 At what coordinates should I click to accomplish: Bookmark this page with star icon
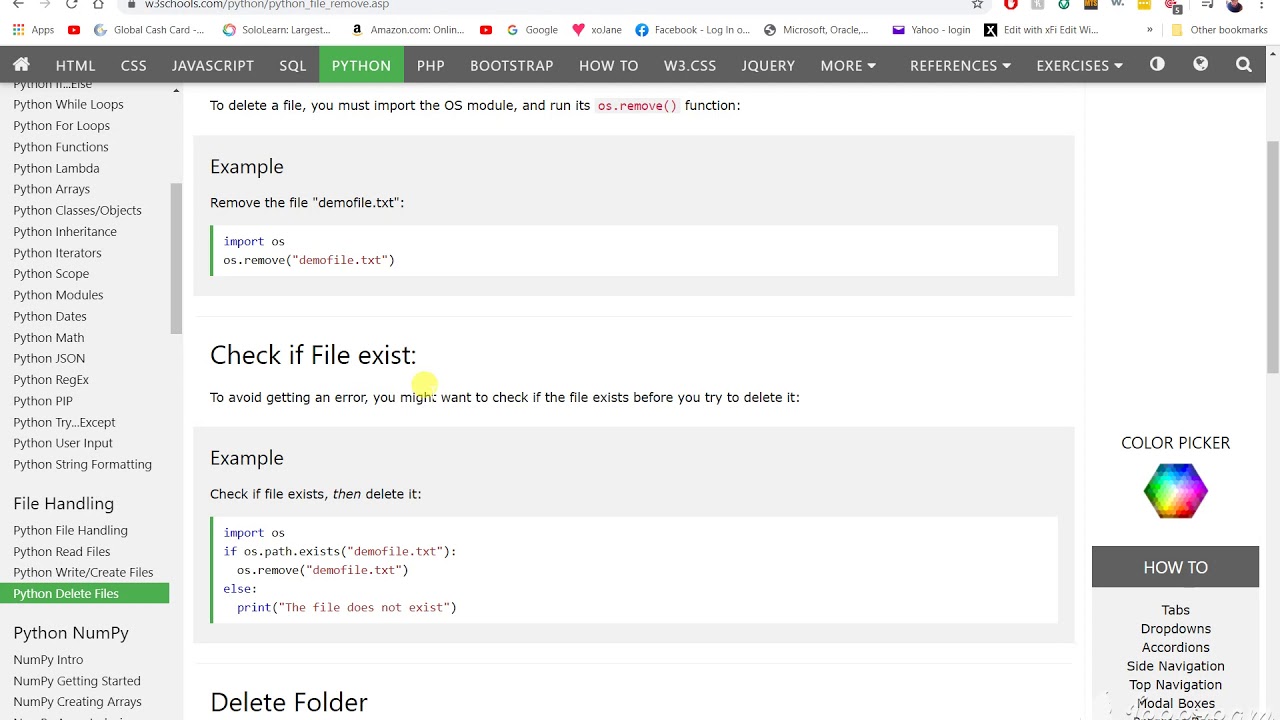(977, 5)
